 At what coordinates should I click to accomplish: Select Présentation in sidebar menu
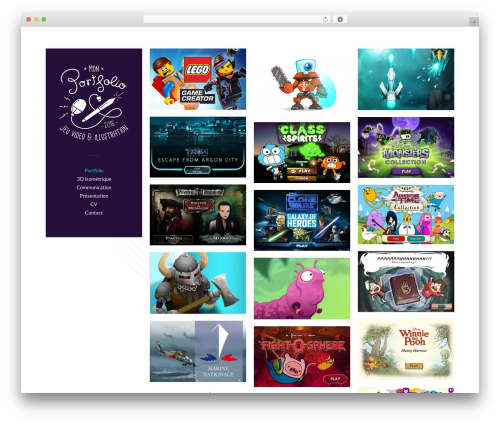94,196
